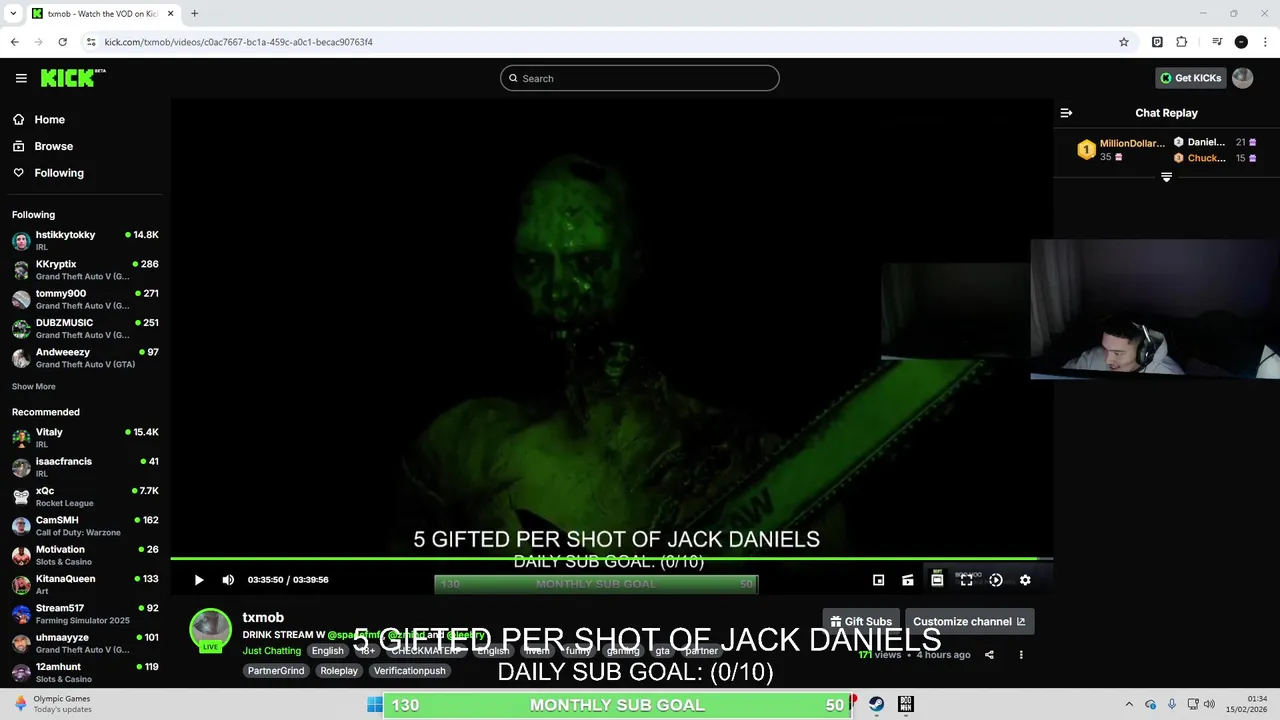Open Stream517 recommended channel
The width and height of the screenshot is (1280, 720).
(85, 614)
